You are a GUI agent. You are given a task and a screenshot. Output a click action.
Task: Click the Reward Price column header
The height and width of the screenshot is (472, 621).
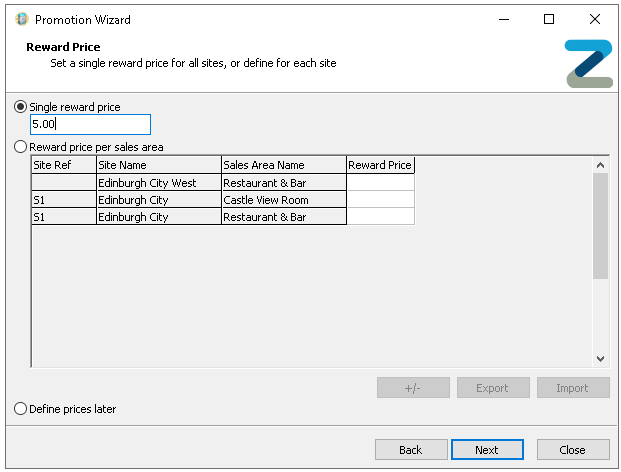(380, 165)
